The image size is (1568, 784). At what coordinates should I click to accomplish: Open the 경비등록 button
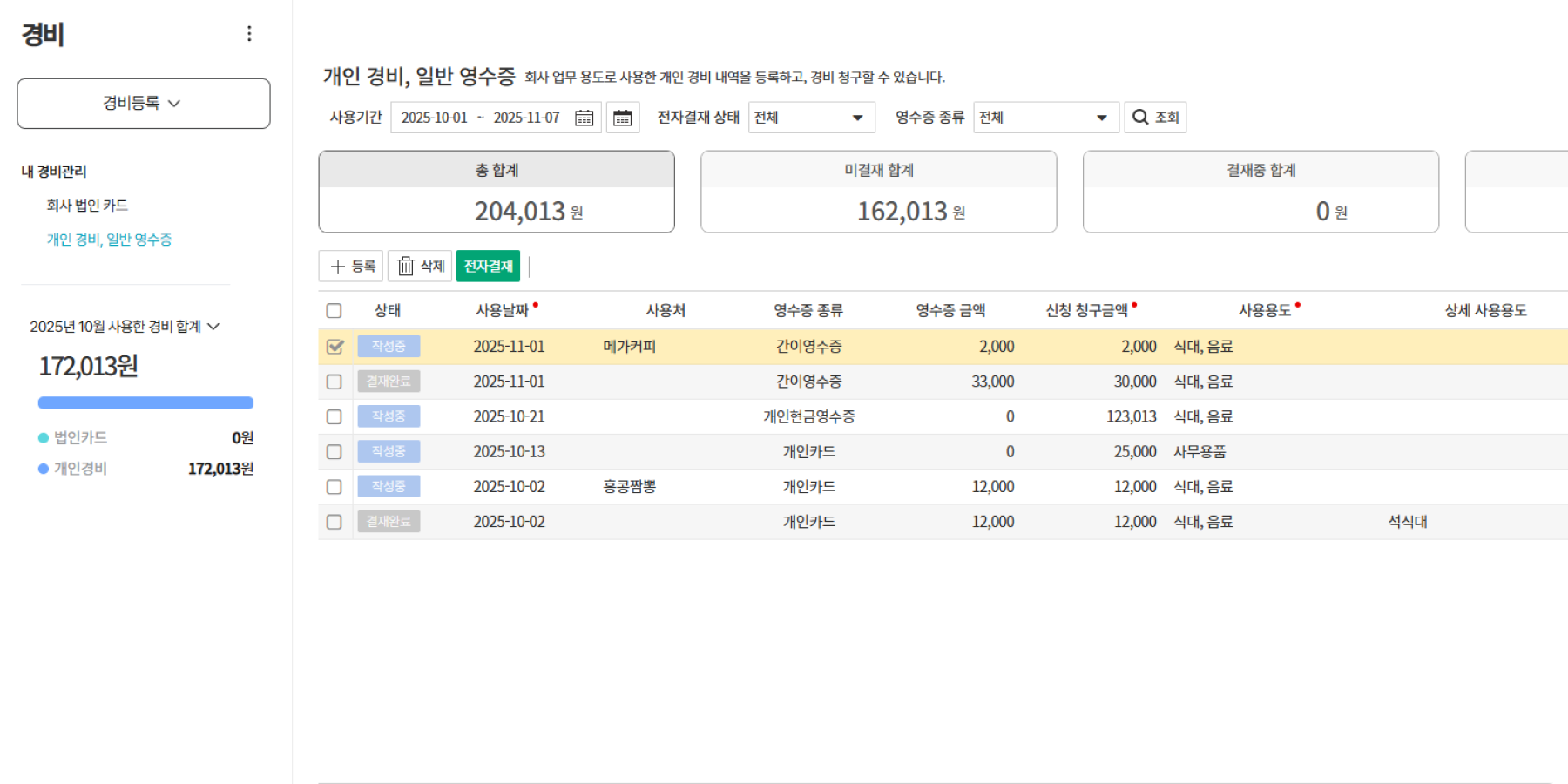(x=144, y=103)
